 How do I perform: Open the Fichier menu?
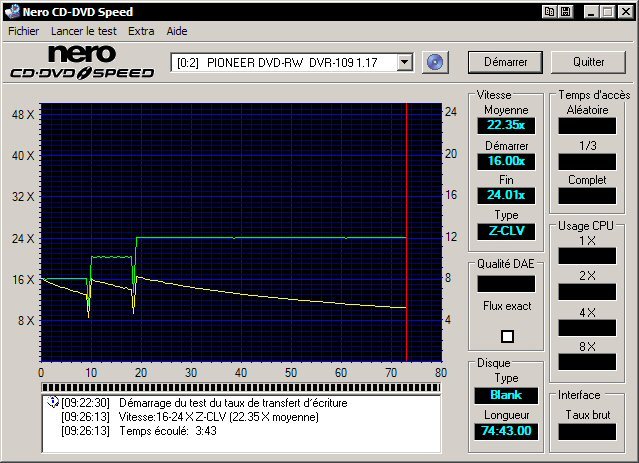pos(24,31)
